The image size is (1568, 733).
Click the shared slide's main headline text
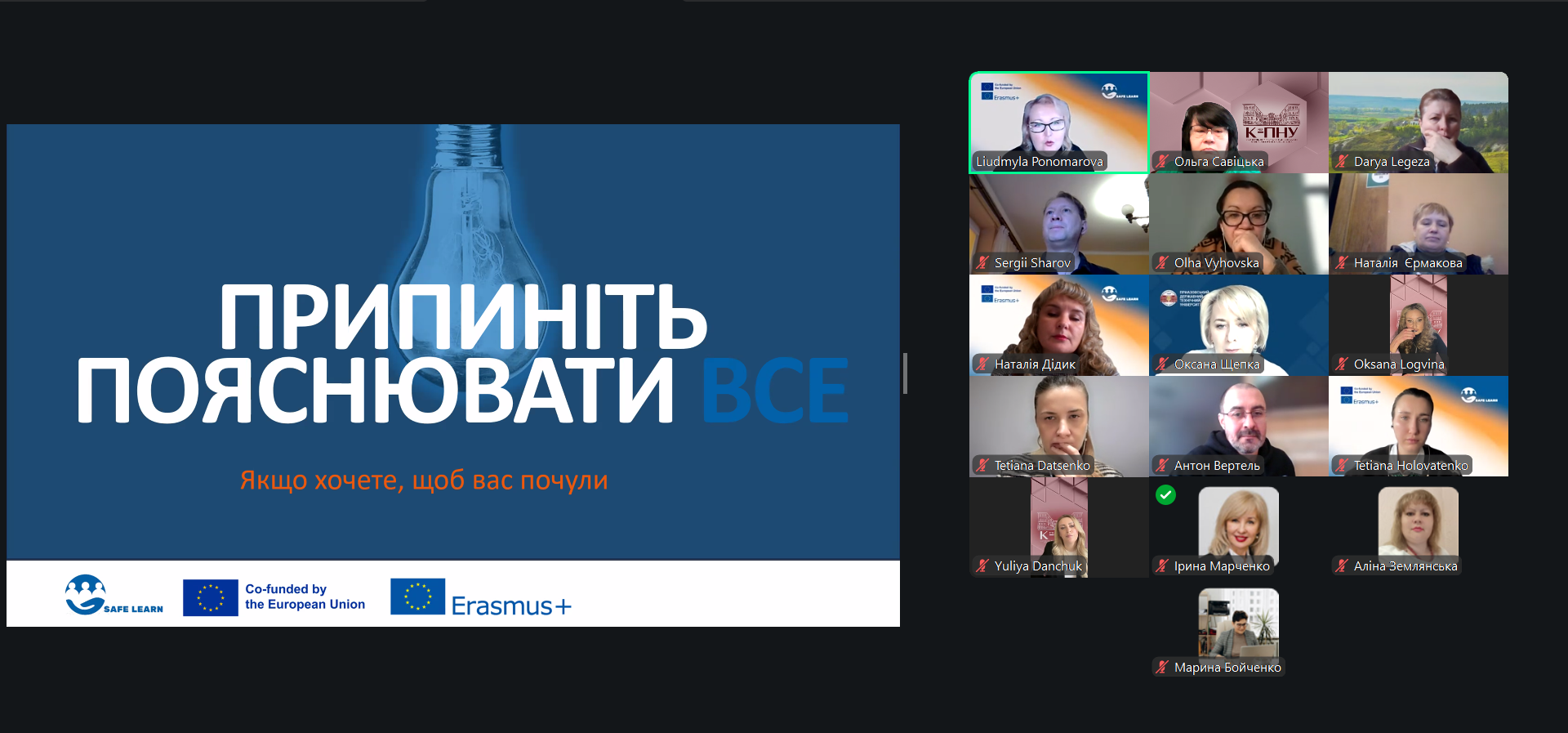(462, 354)
